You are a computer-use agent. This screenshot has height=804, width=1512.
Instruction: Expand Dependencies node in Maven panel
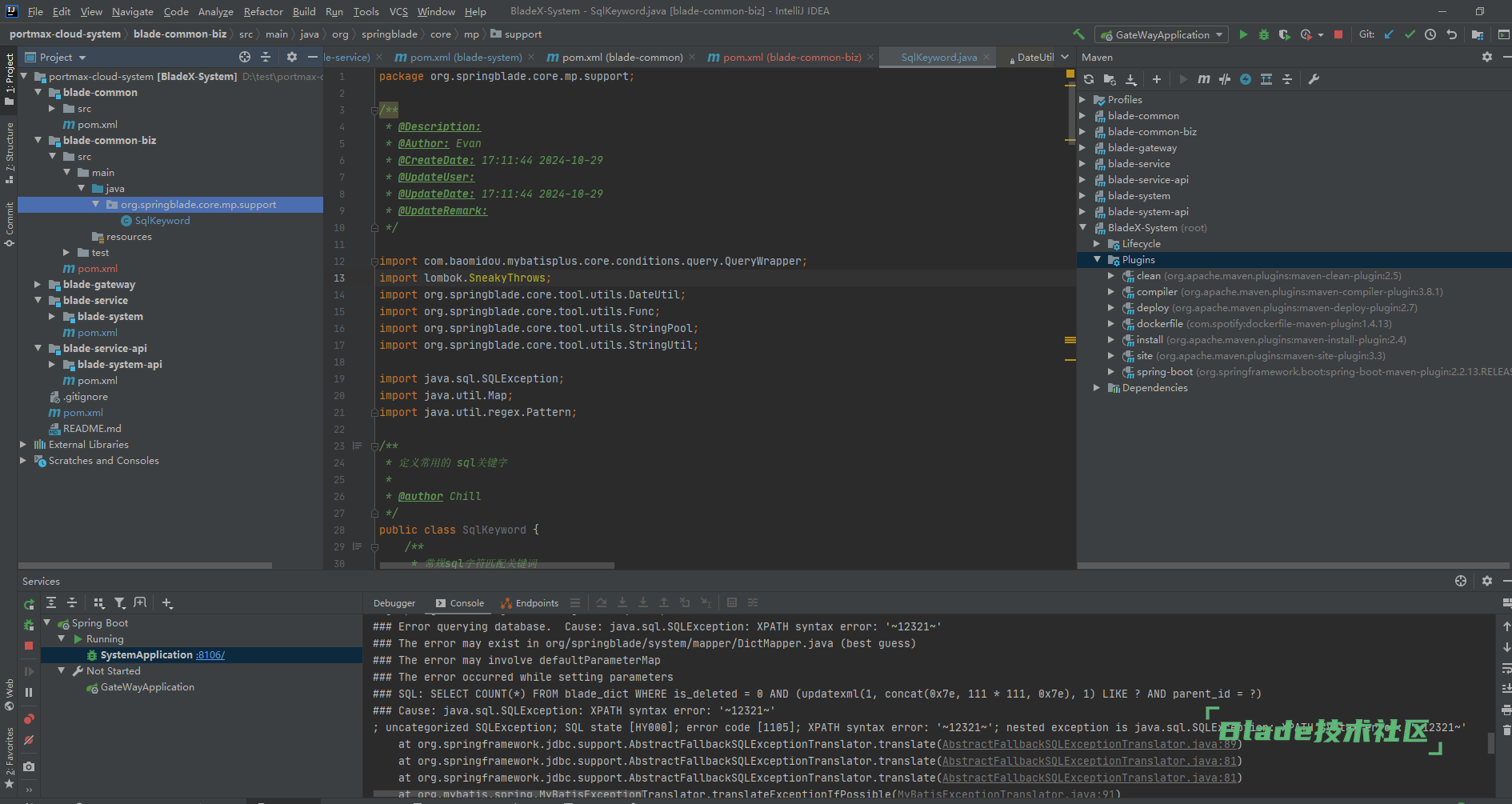tap(1097, 387)
